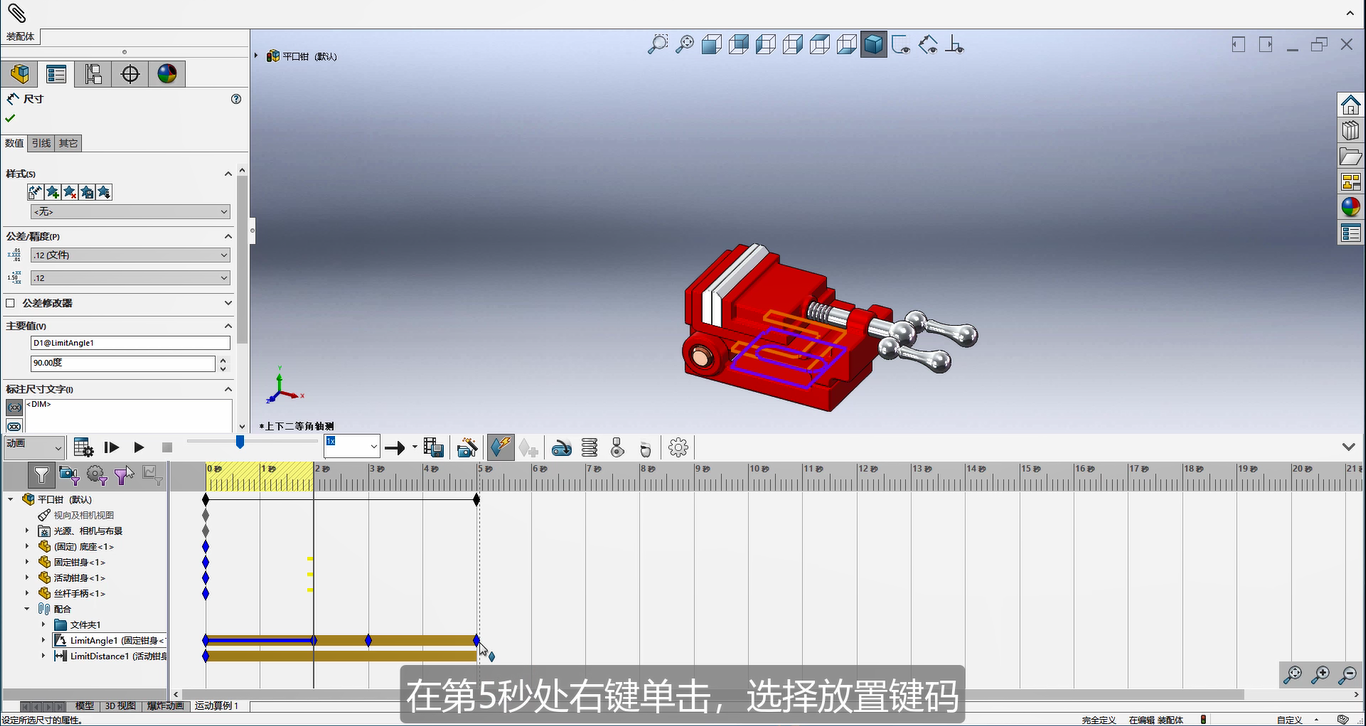
Task: Switch to the 3D 视图 bottom tab
Action: 120,706
